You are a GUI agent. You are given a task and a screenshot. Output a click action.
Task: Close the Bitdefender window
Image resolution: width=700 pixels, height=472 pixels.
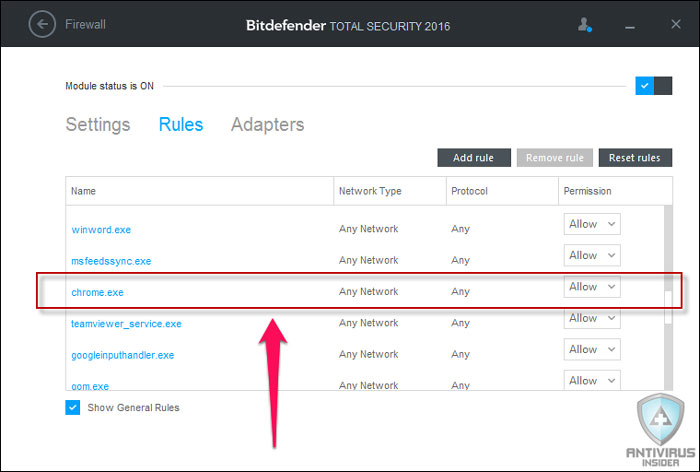675,24
